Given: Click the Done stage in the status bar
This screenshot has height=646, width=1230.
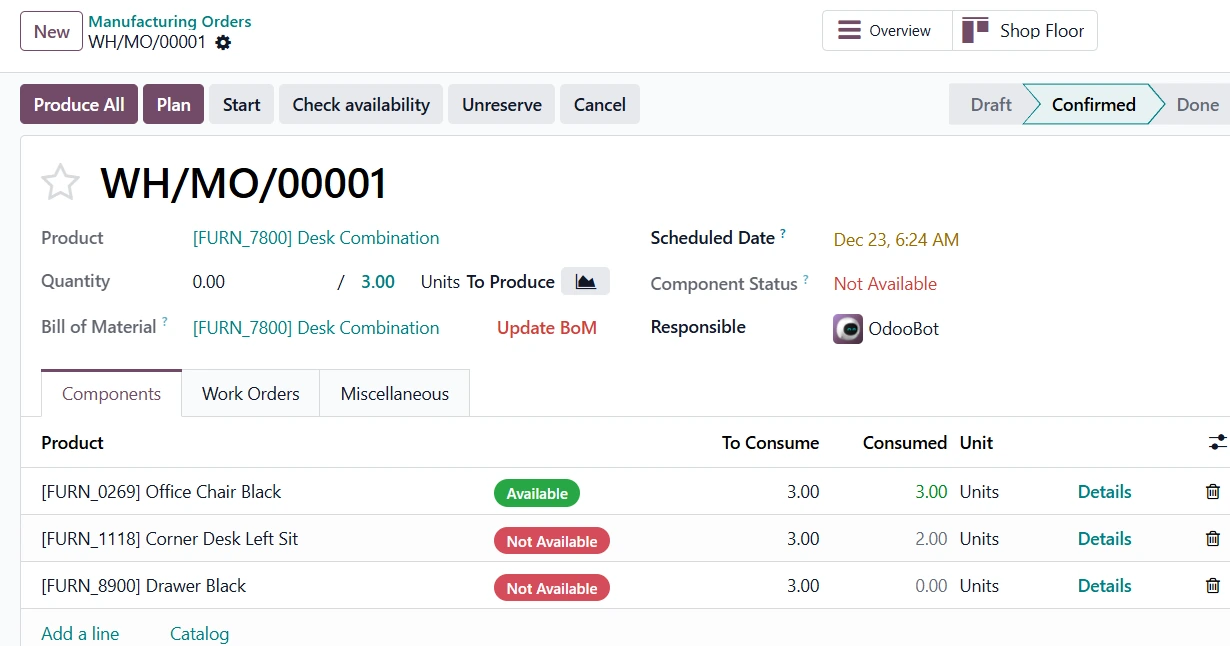Looking at the screenshot, I should (1199, 104).
